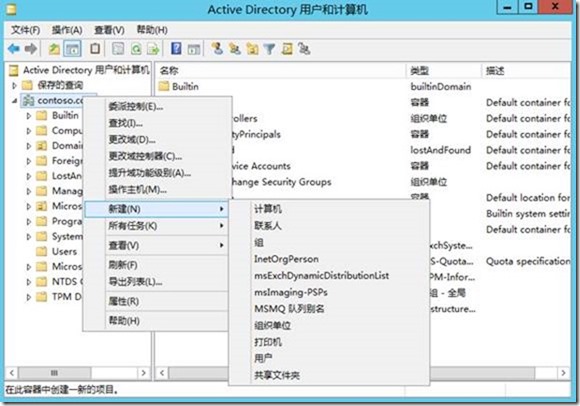Click the tree pane's horizontal scrollbar thumb
This screenshot has height=406, width=580.
[54, 373]
